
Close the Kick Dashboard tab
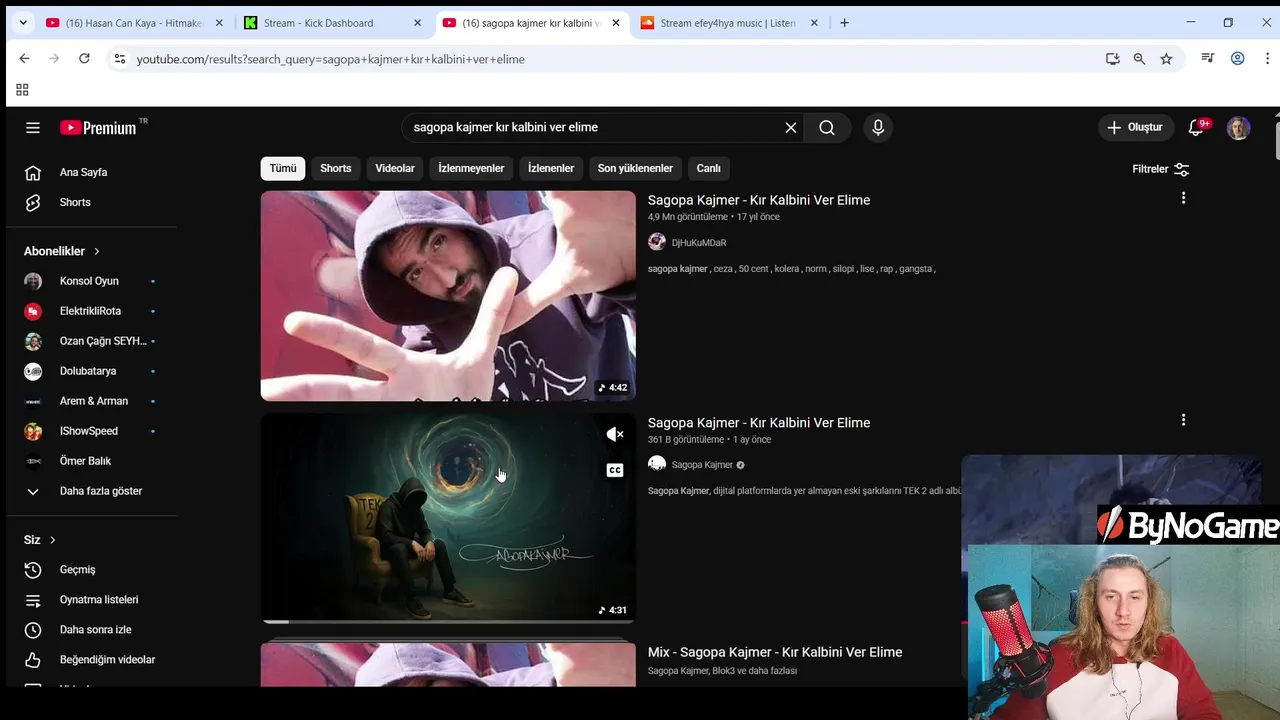(x=418, y=23)
